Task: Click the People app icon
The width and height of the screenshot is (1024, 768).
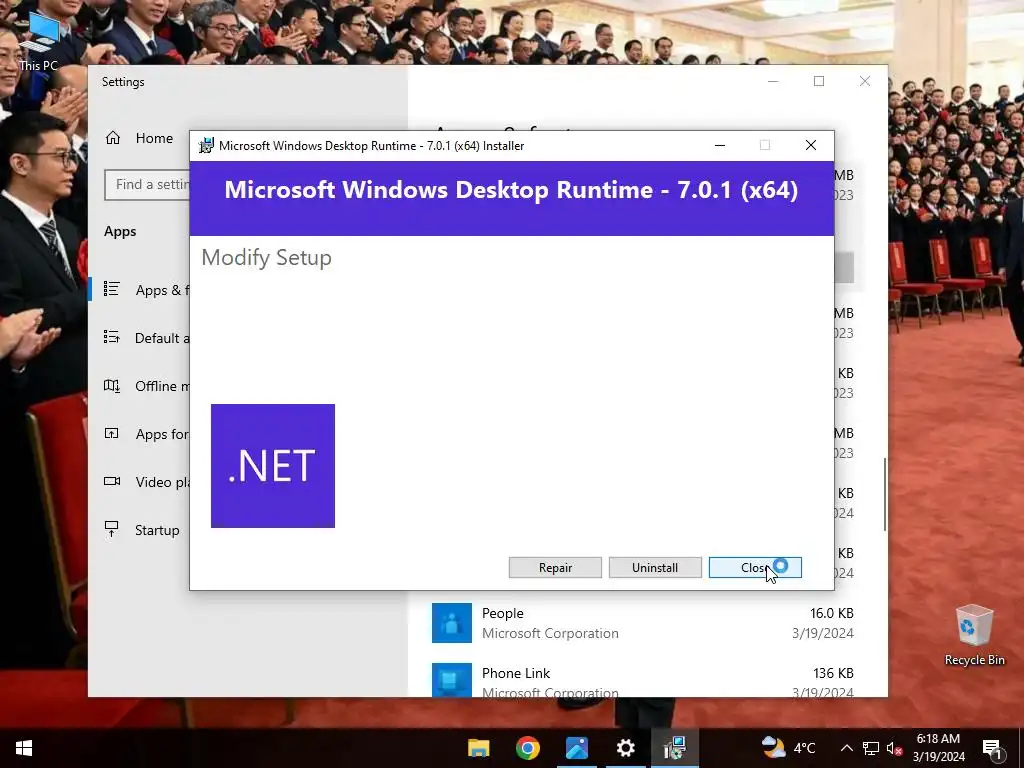Action: click(452, 623)
